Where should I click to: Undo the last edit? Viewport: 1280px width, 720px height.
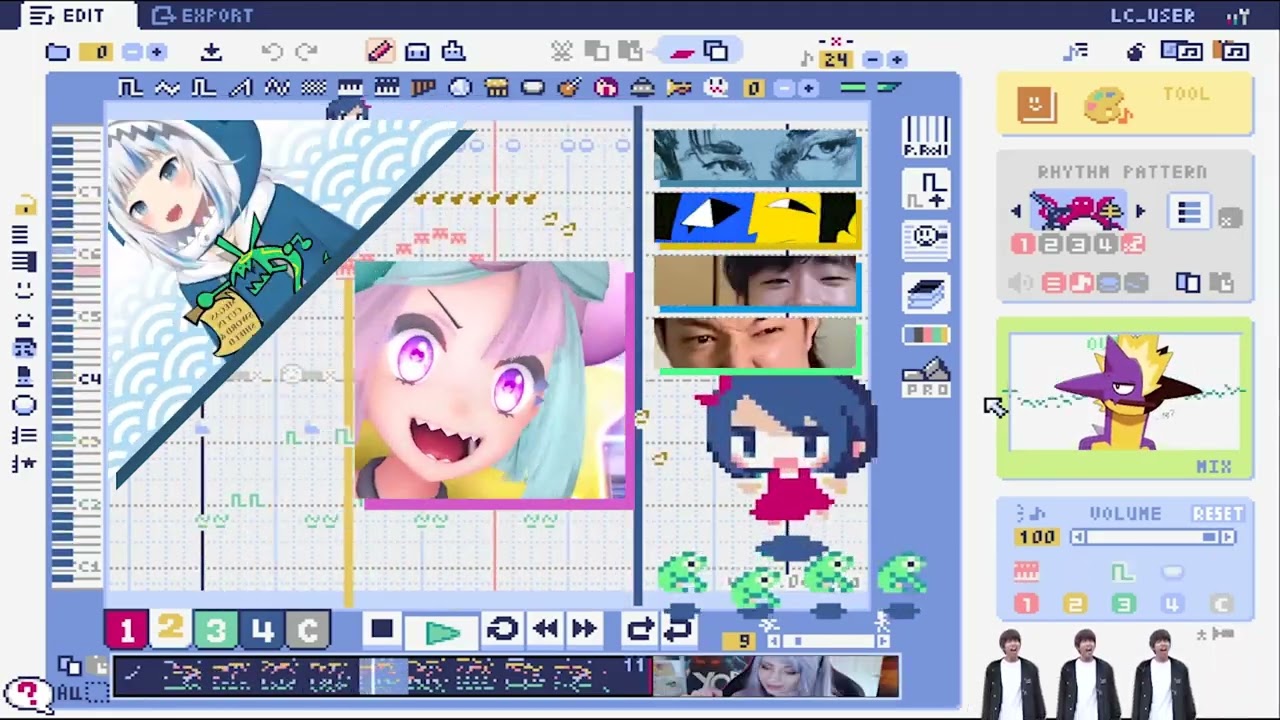[271, 52]
